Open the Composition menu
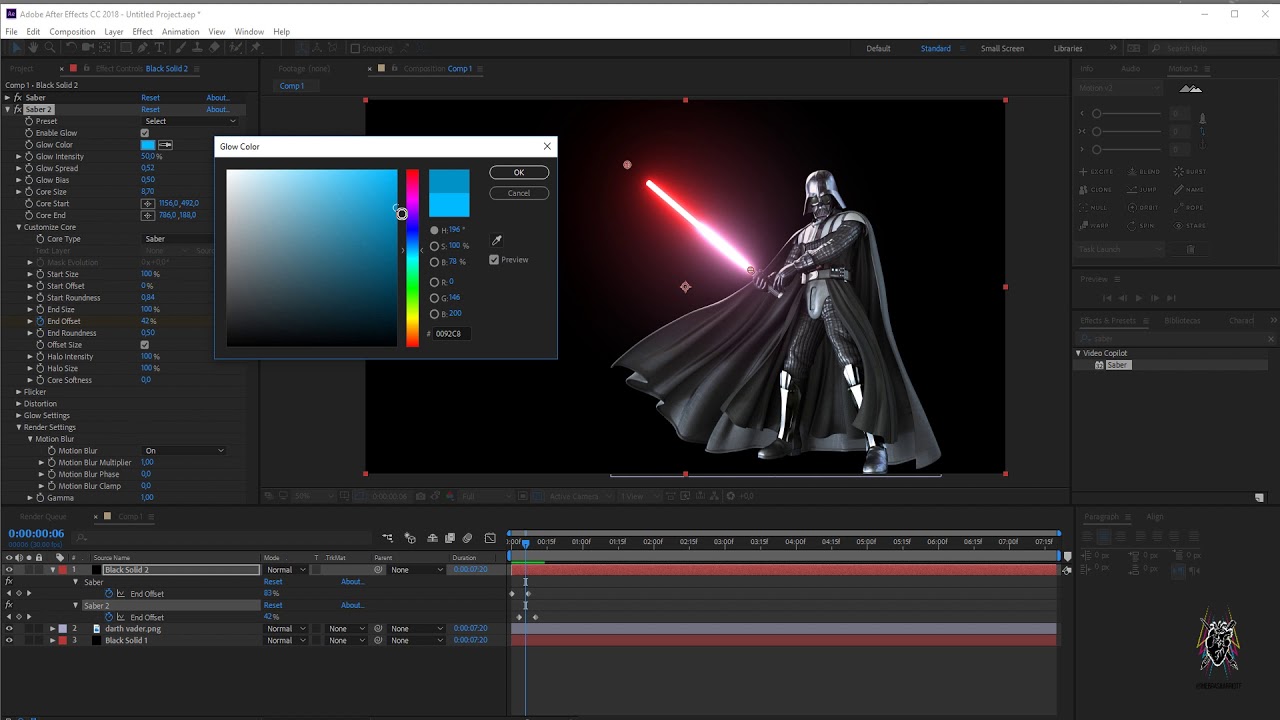The image size is (1280, 720). click(x=72, y=32)
